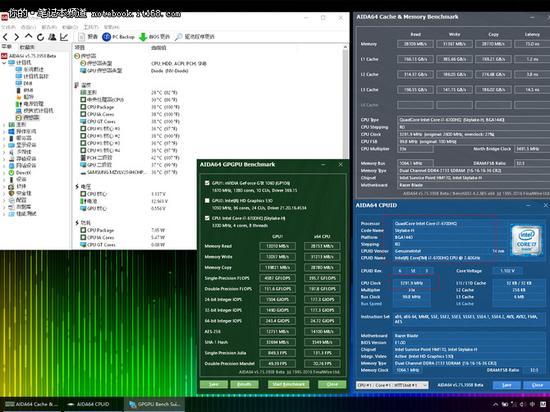Image resolution: width=550 pixels, height=412 pixels.
Task: Collapse the 计算机 tree node
Action: click(4, 62)
